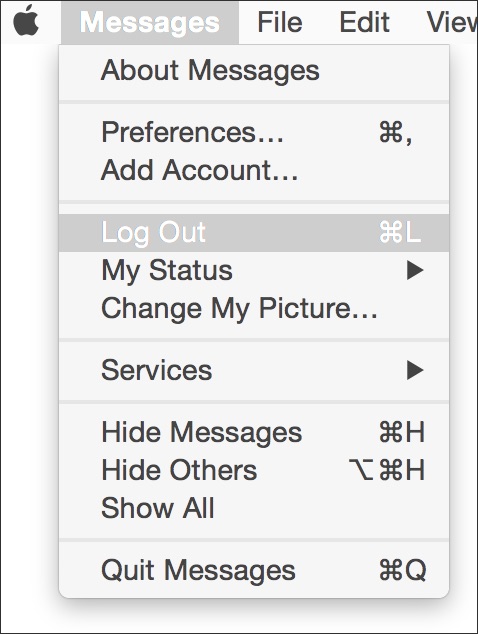Screen dimensions: 478x634
Task: Choose Show All
Action: (254, 508)
